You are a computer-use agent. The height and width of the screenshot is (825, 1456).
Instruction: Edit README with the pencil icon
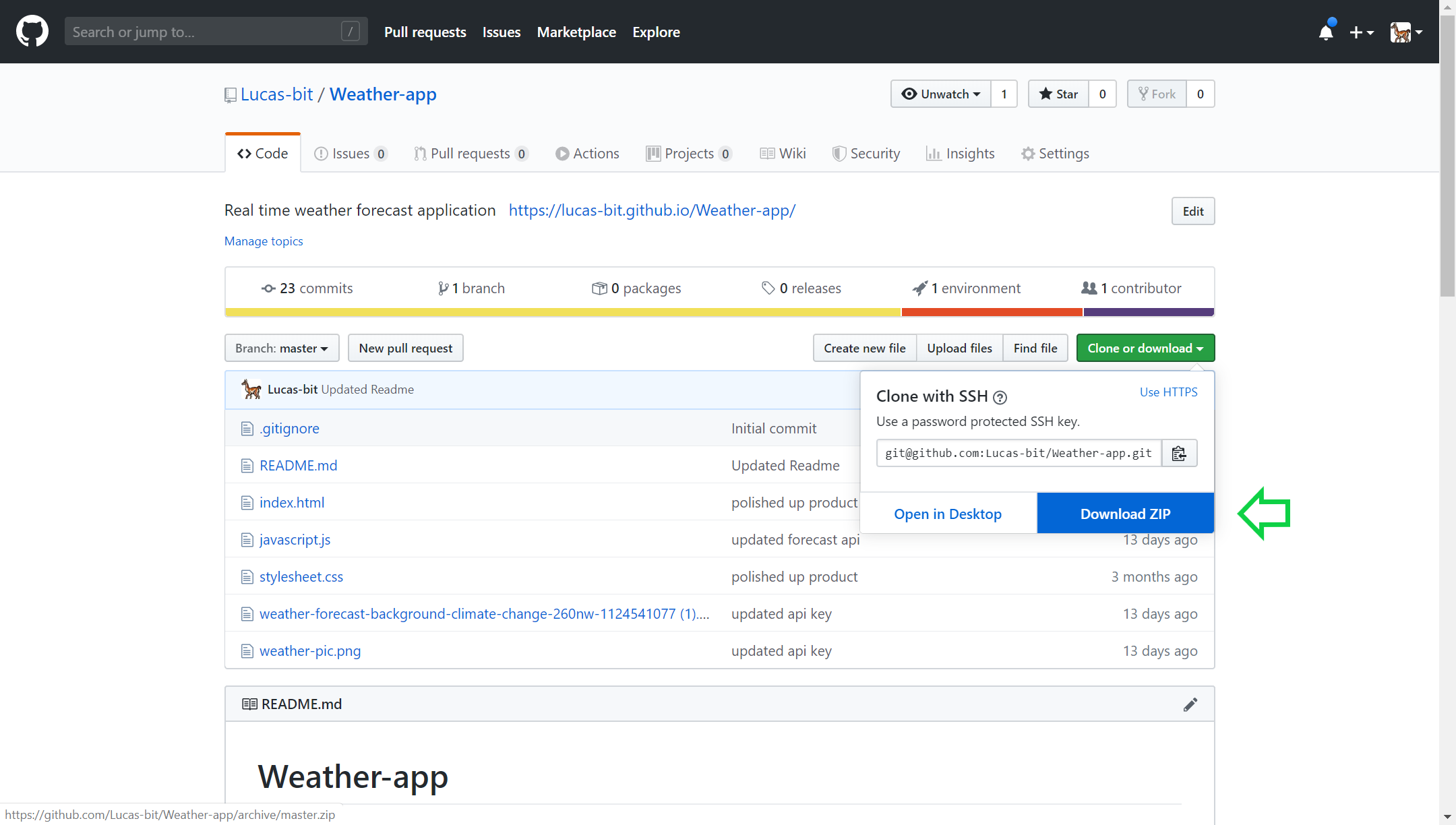click(1190, 704)
